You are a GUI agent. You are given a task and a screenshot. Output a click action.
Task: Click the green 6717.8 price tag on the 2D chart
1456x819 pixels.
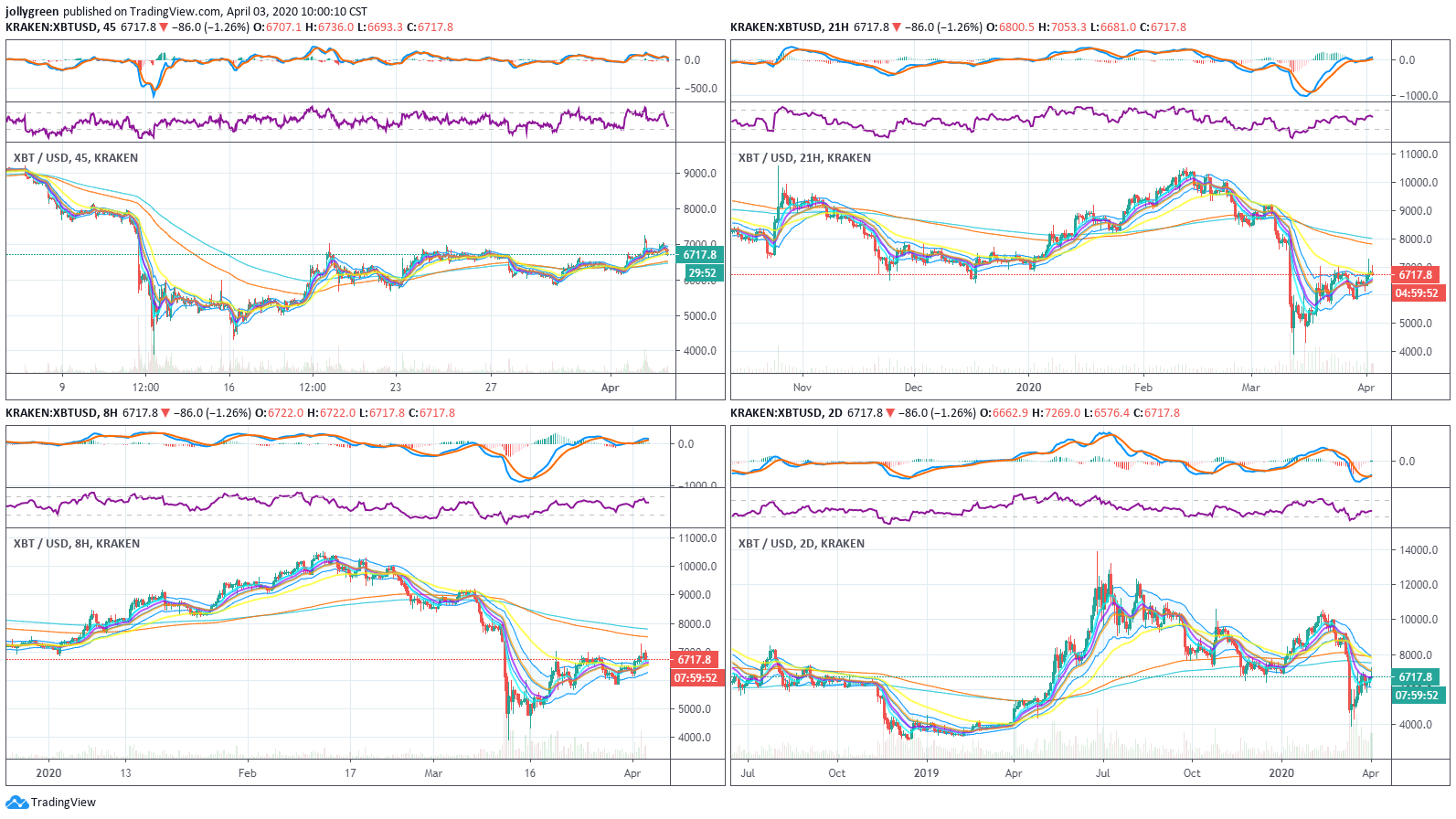(x=1416, y=677)
